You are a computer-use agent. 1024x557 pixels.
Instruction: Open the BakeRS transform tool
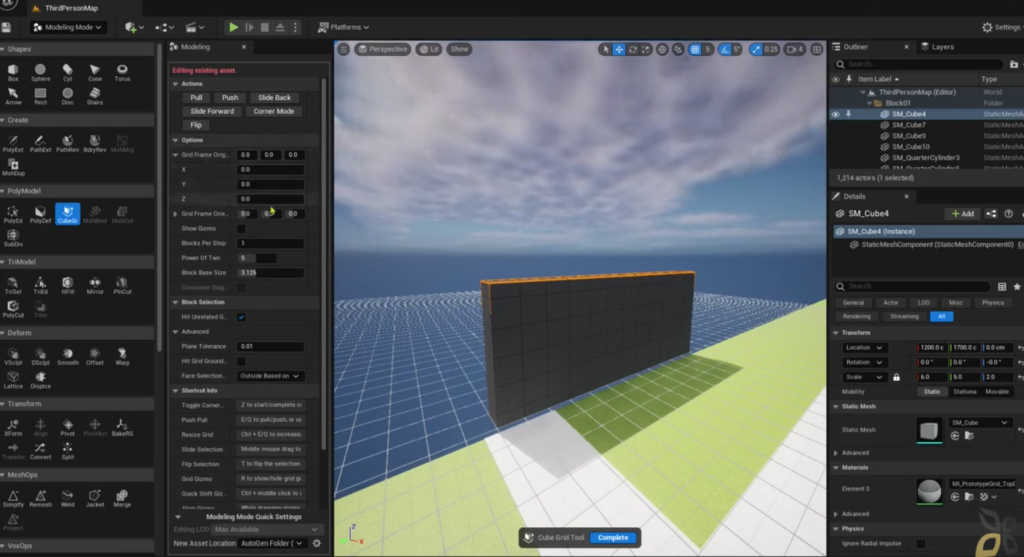point(122,427)
